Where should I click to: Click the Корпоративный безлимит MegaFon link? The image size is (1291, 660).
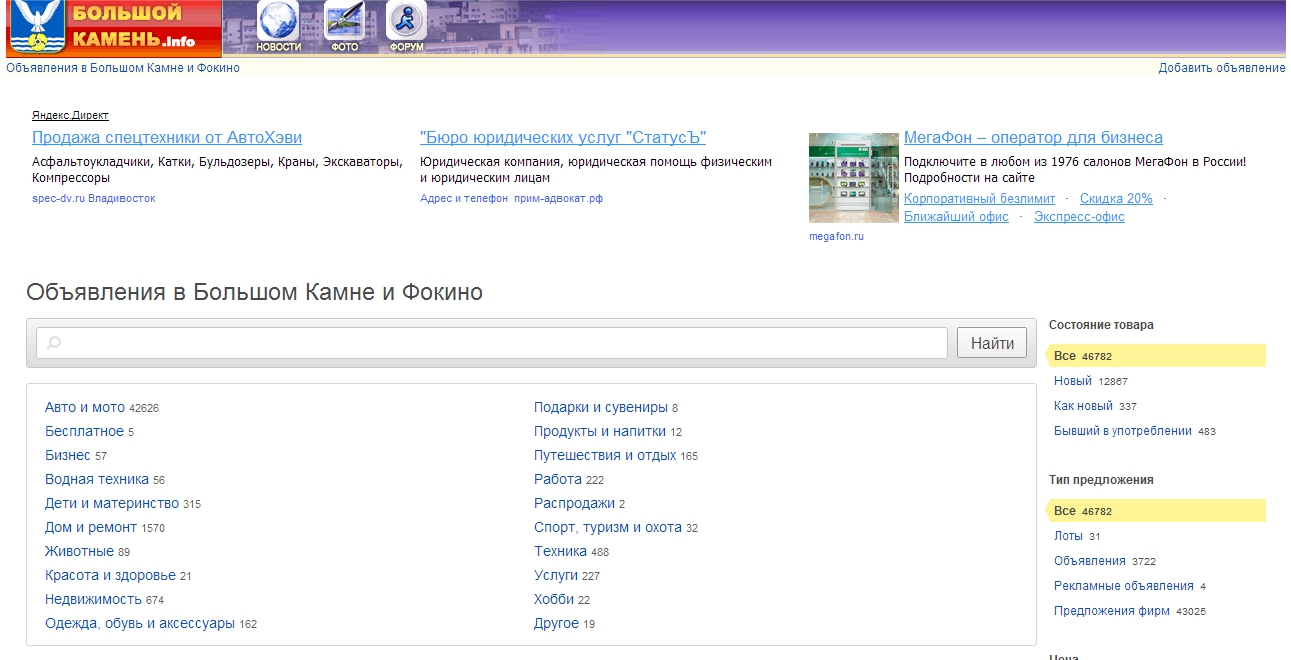979,199
